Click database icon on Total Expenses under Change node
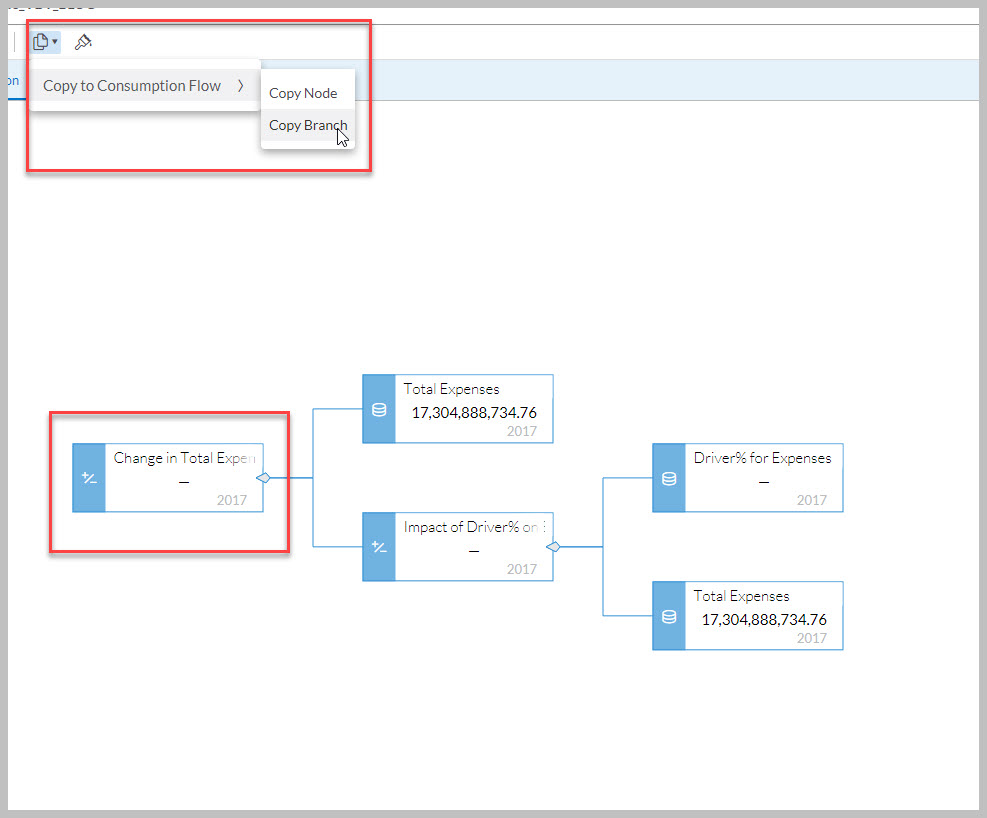This screenshot has width=987, height=818. 379,409
